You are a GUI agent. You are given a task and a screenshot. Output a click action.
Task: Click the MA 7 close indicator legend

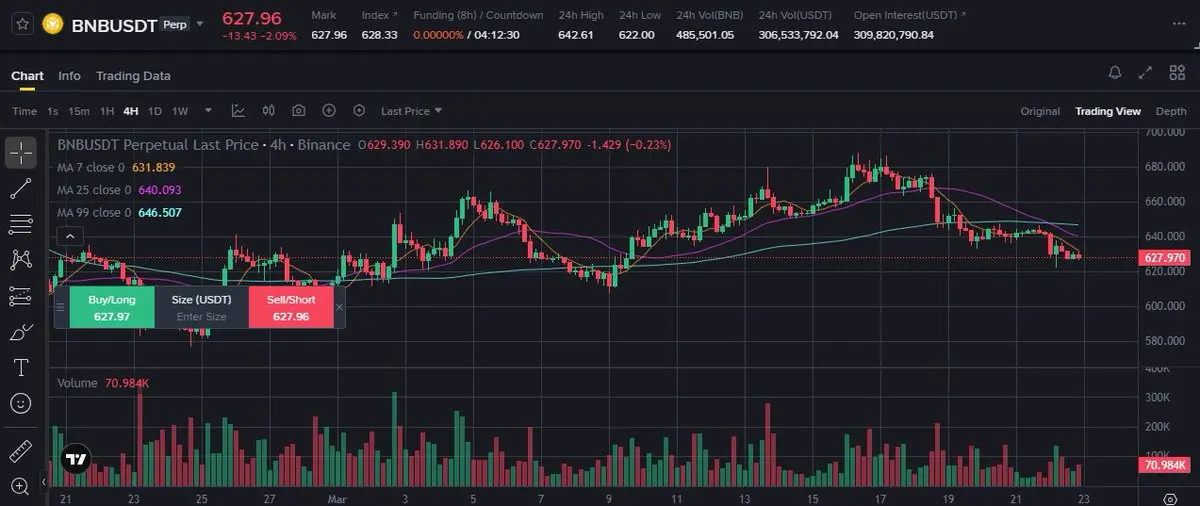[x=116, y=167]
